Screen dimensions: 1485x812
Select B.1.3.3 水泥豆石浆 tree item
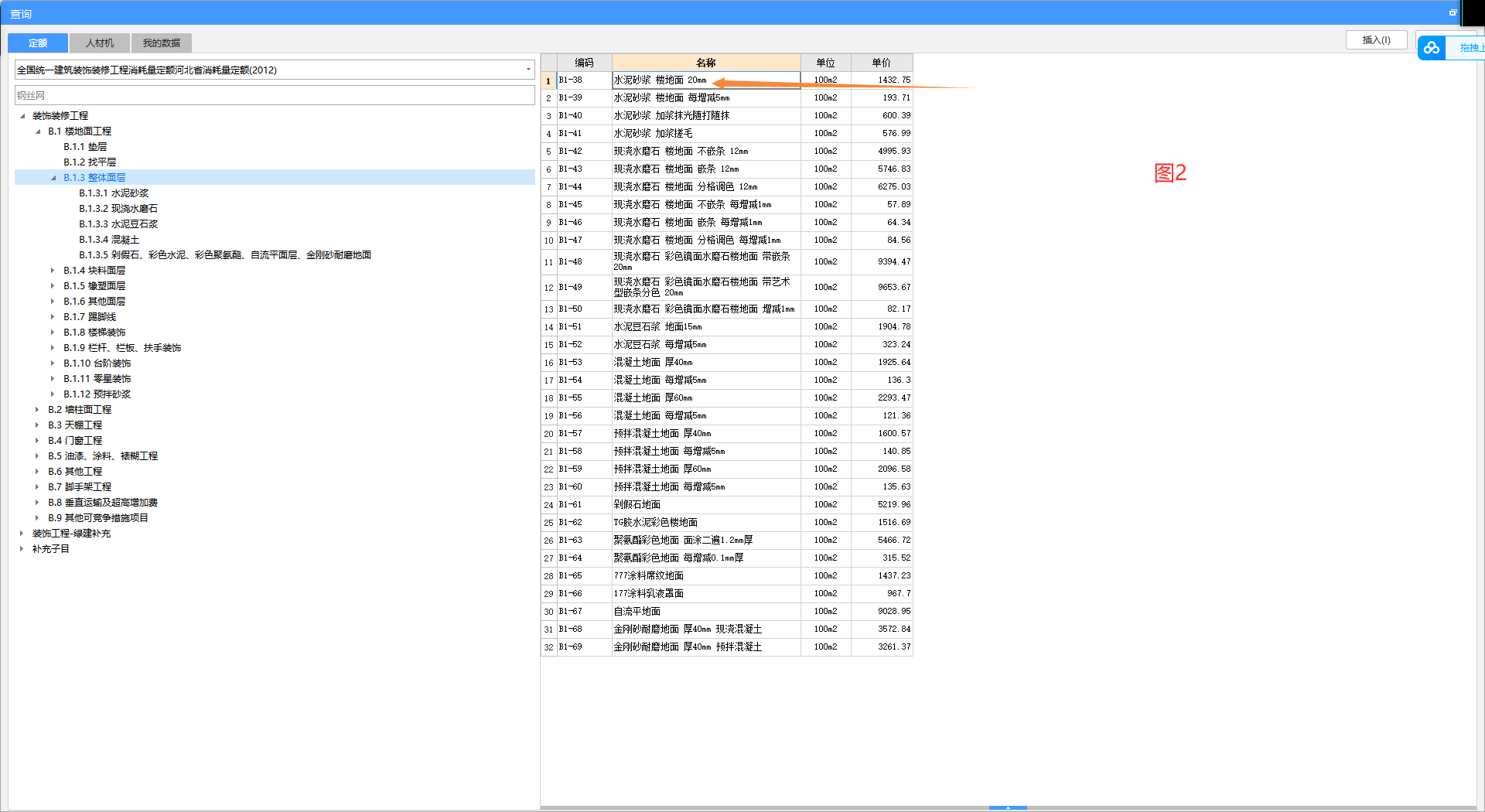(x=118, y=224)
